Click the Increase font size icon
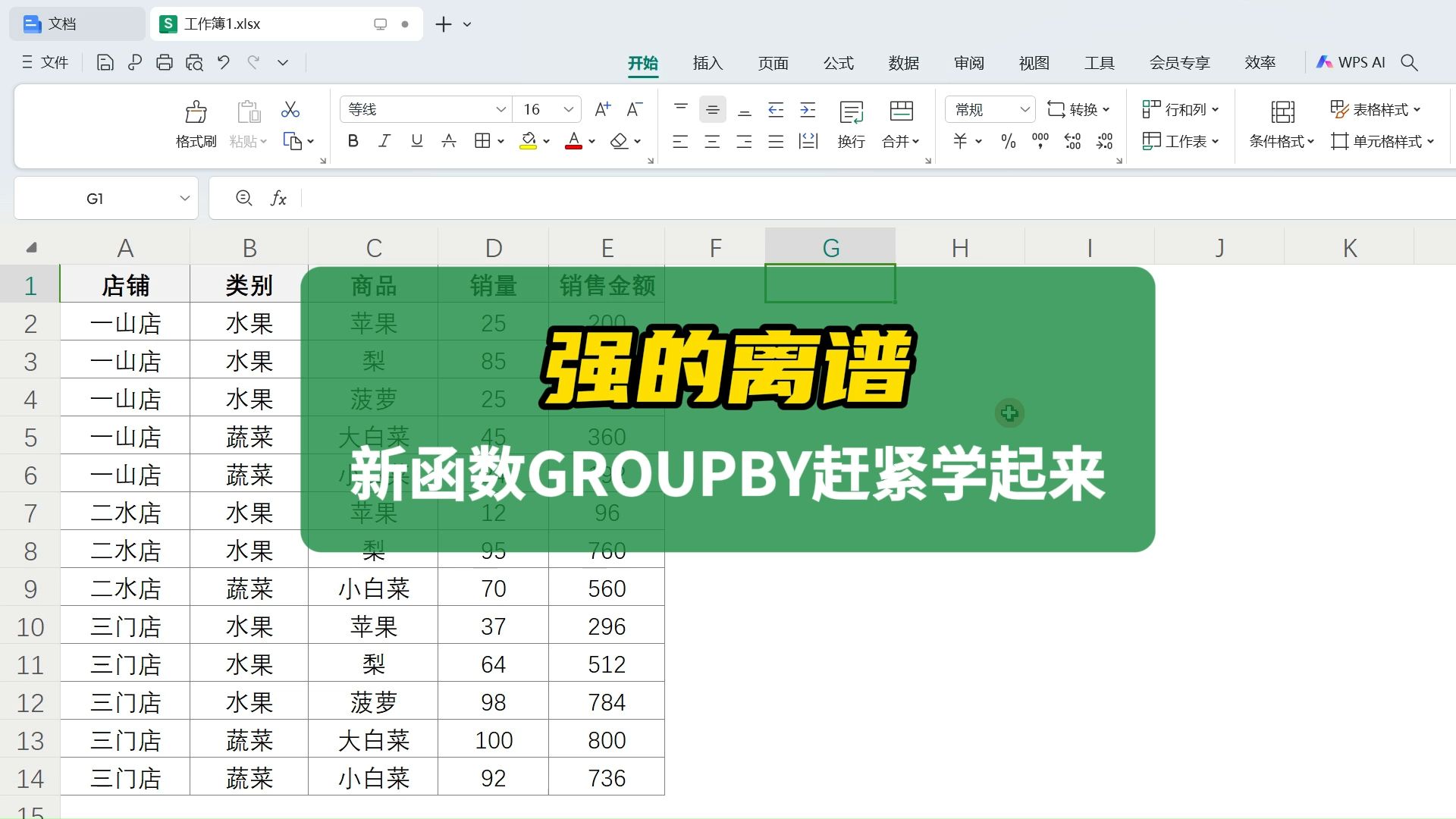 point(602,110)
